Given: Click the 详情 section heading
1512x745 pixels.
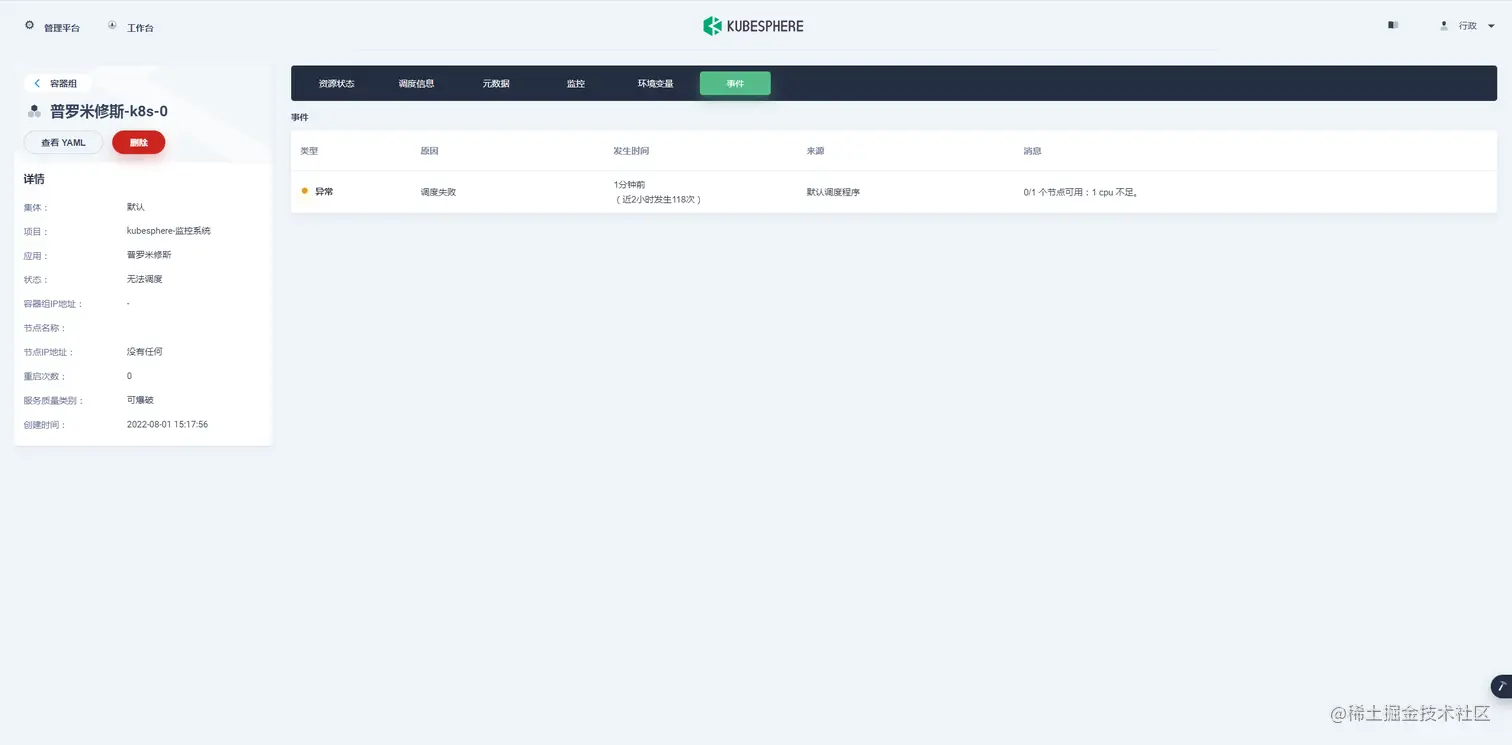Looking at the screenshot, I should [34, 180].
